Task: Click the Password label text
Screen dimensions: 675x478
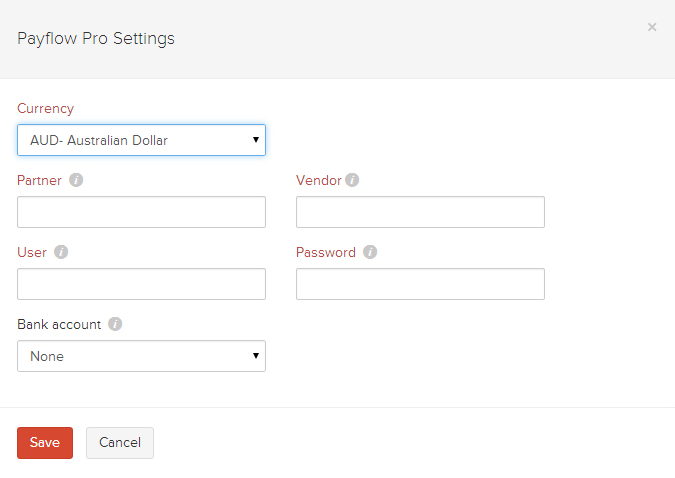Action: pyautogui.click(x=326, y=253)
